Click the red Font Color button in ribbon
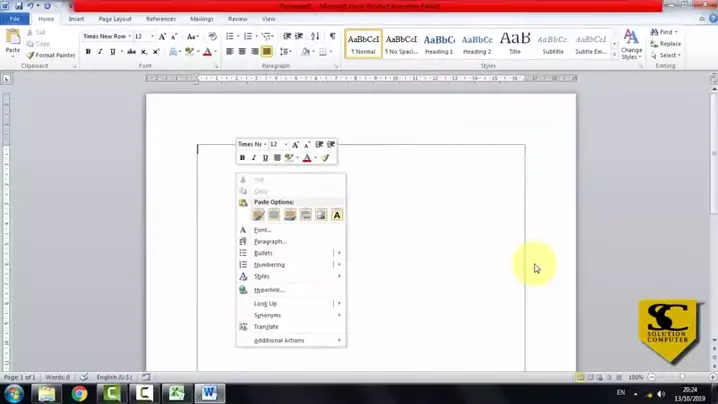The height and width of the screenshot is (404, 718). coord(207,51)
